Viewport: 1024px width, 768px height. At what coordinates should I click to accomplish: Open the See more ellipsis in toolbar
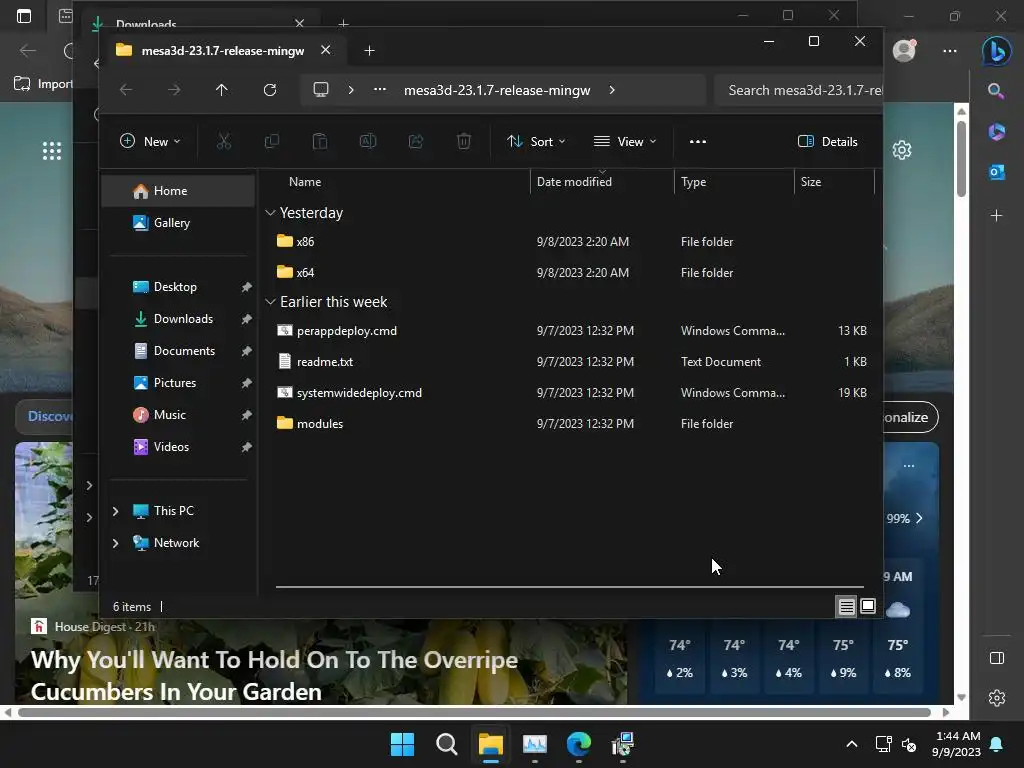[697, 141]
